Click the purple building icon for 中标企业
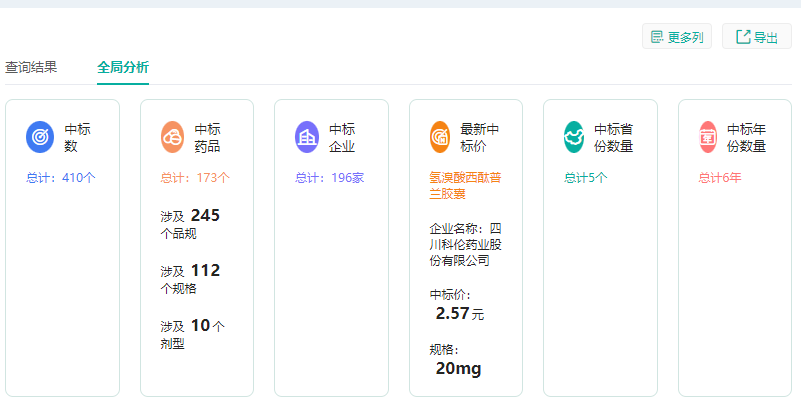The width and height of the screenshot is (801, 410). [x=307, y=136]
